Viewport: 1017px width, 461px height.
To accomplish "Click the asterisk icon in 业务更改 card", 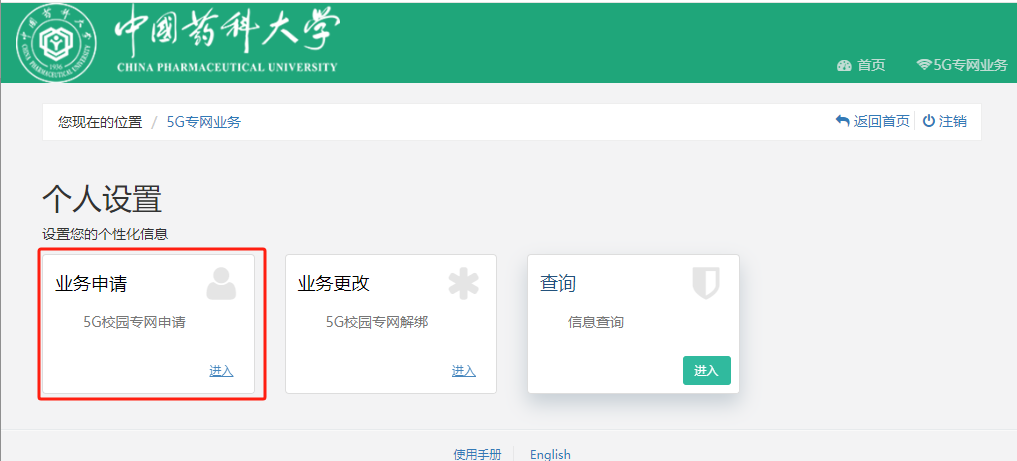I will (463, 284).
